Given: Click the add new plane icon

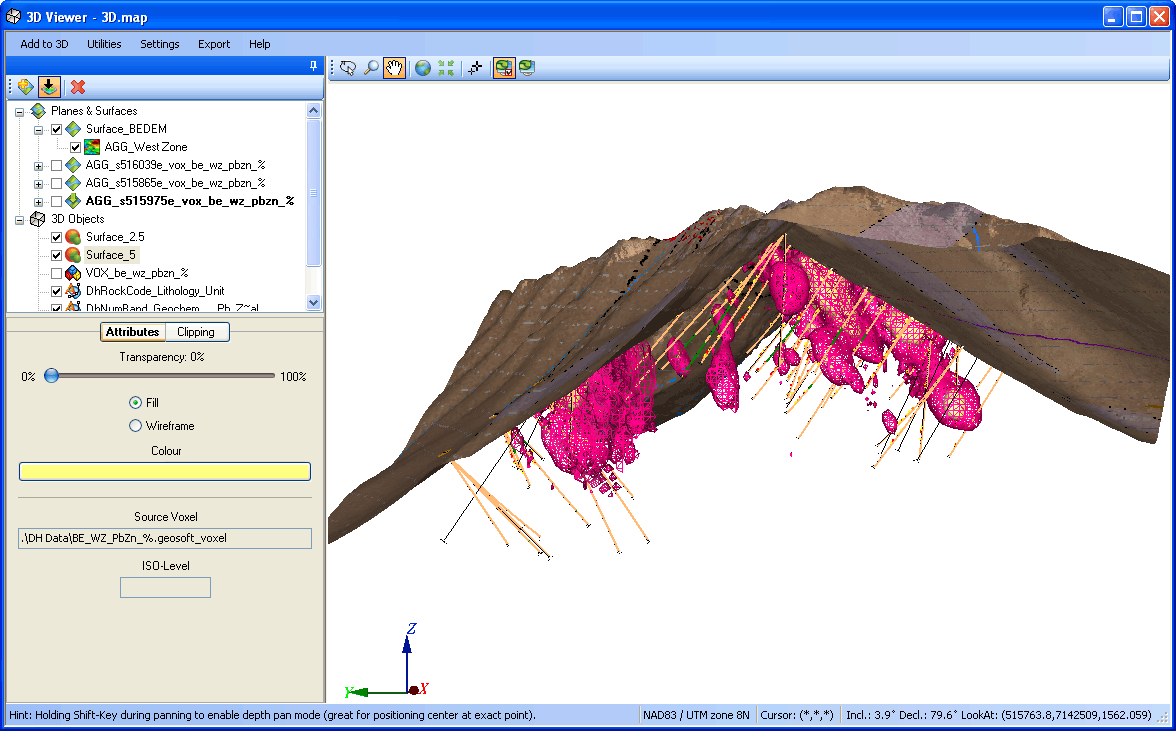Looking at the screenshot, I should pyautogui.click(x=25, y=87).
